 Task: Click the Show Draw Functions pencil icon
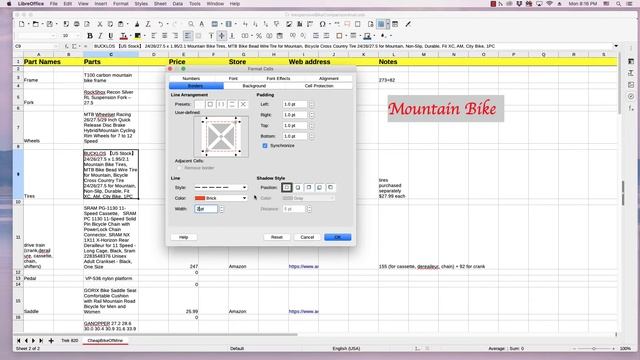[x=408, y=24]
